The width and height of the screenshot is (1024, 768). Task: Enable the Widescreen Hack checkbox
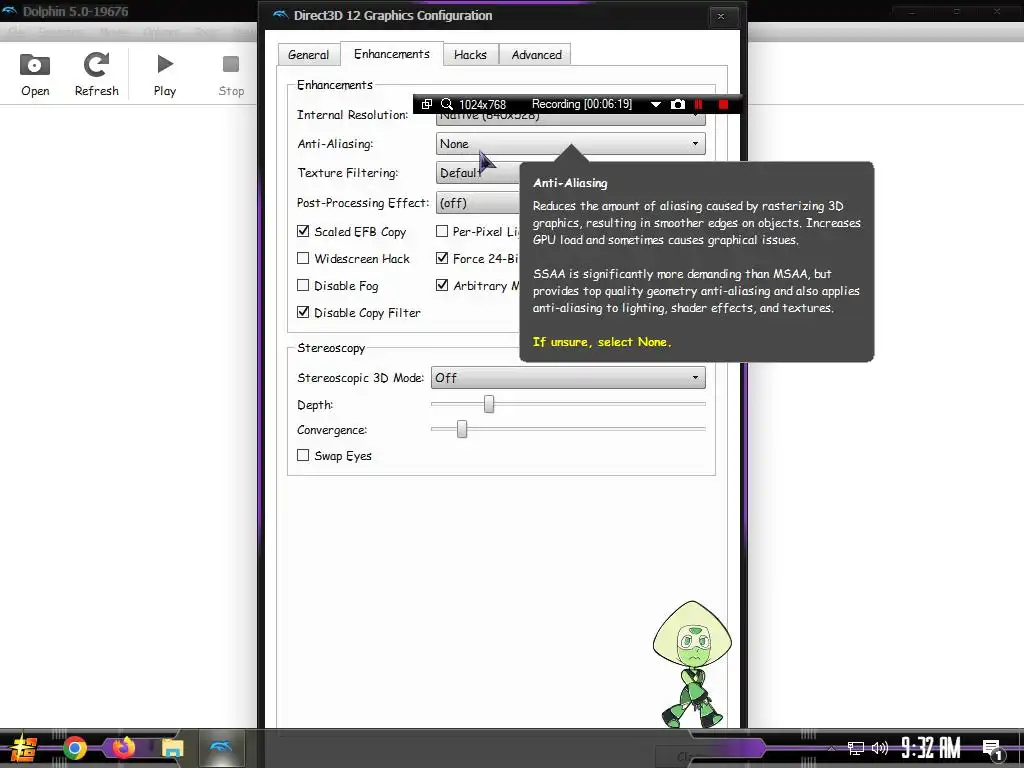tap(303, 258)
